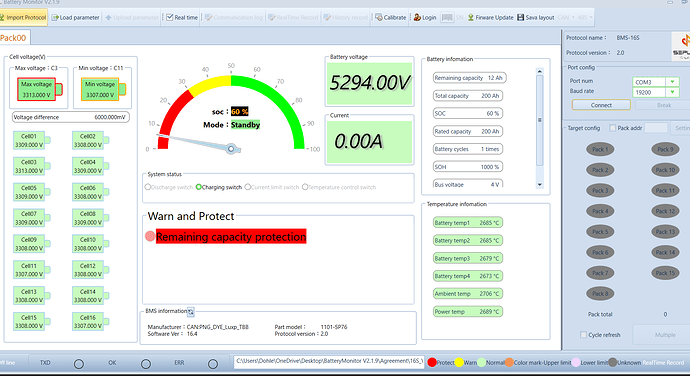Click the ERR status indicator circle
Screen dimensions: 690x376
pos(213,364)
